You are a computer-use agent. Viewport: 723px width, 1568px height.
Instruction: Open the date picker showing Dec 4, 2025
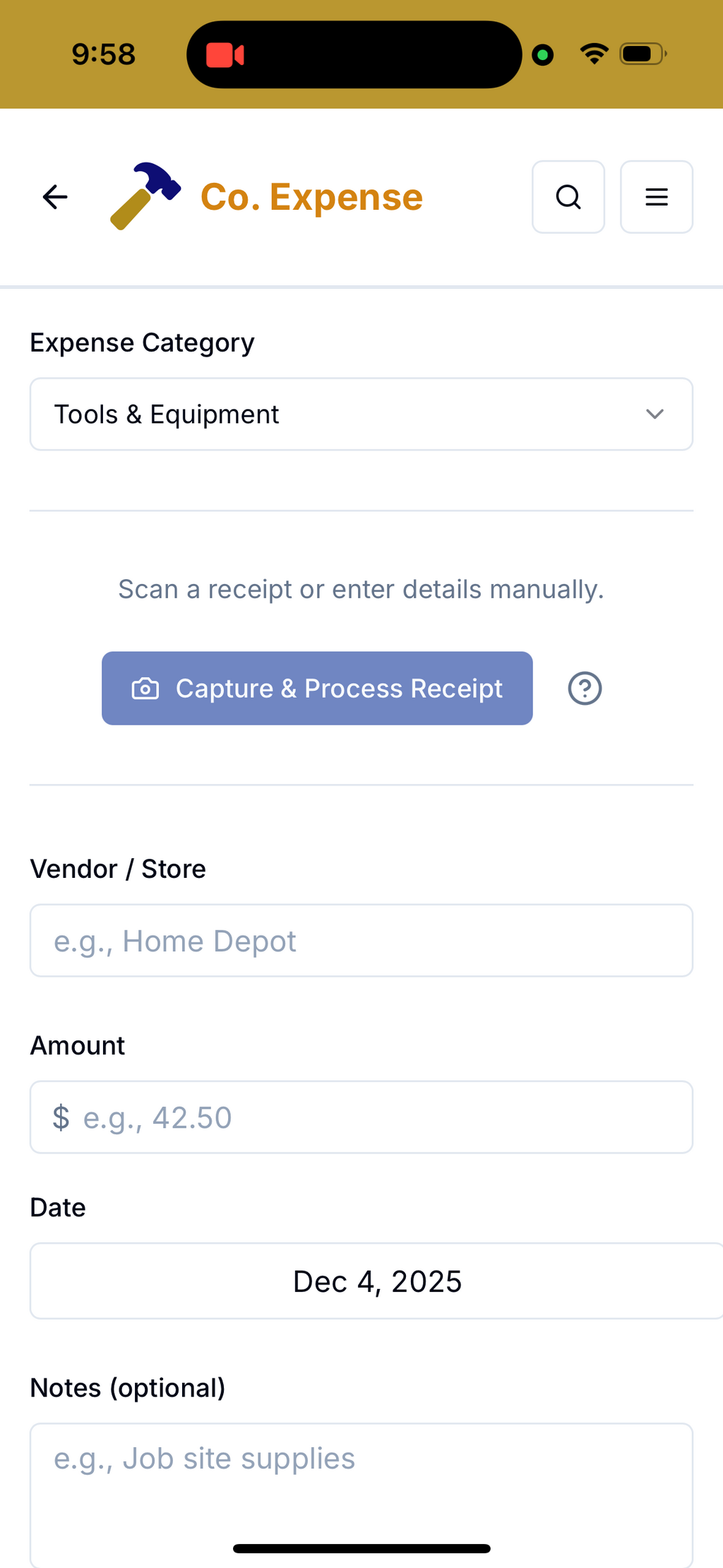pyautogui.click(x=377, y=1281)
